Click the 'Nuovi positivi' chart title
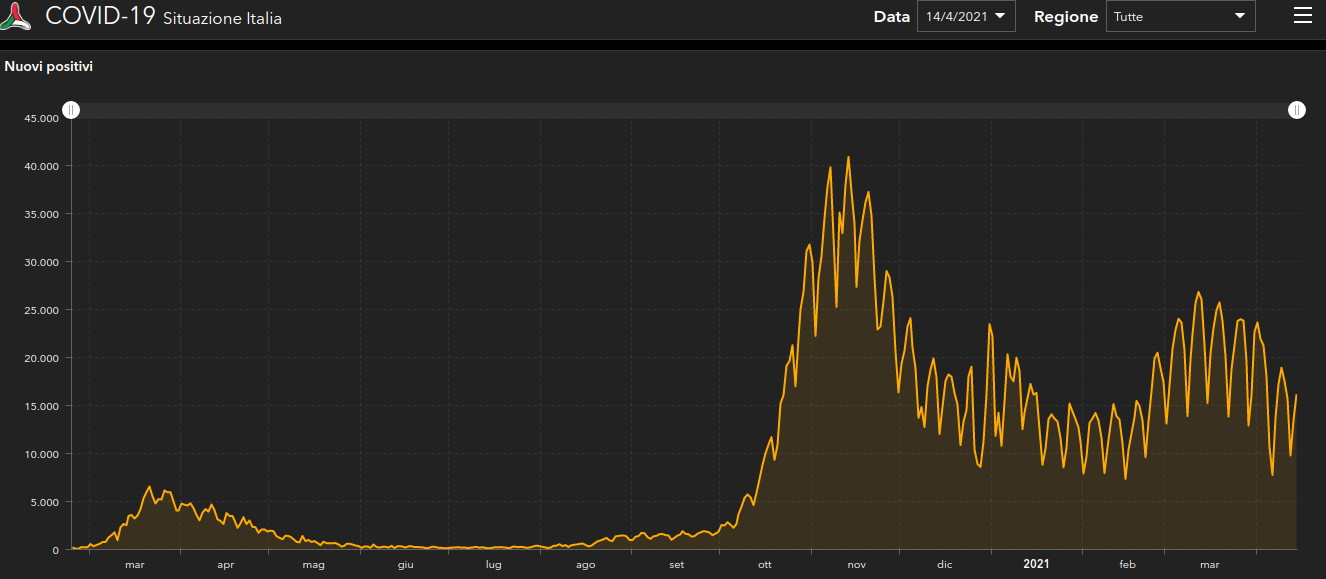Screen dimensions: 1326x579 point(49,67)
